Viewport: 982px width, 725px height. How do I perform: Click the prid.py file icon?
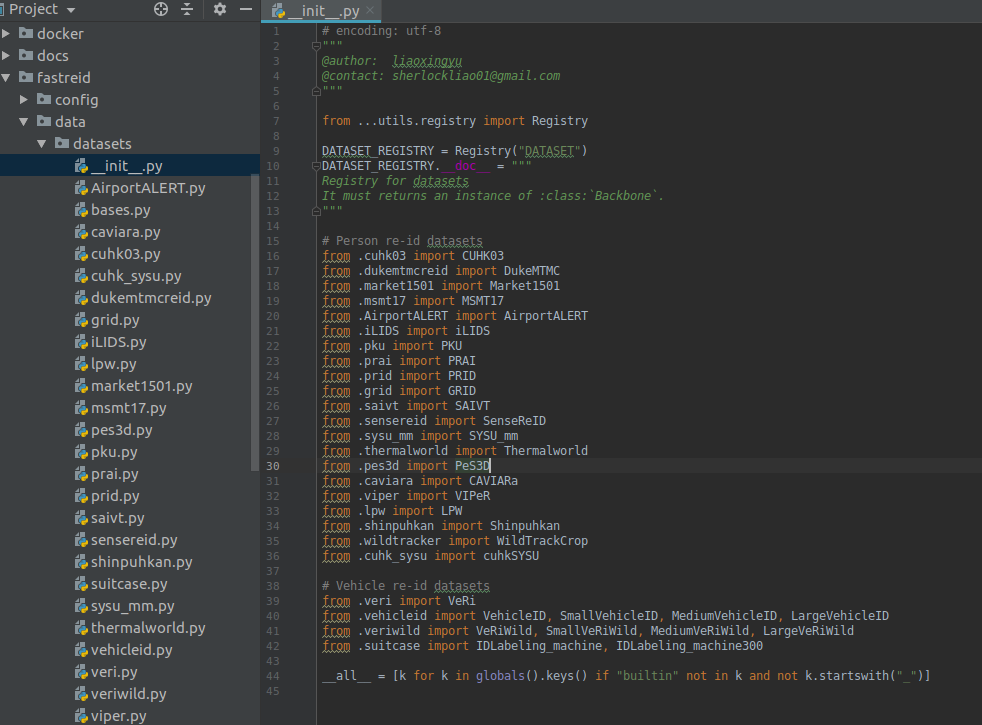(x=81, y=496)
